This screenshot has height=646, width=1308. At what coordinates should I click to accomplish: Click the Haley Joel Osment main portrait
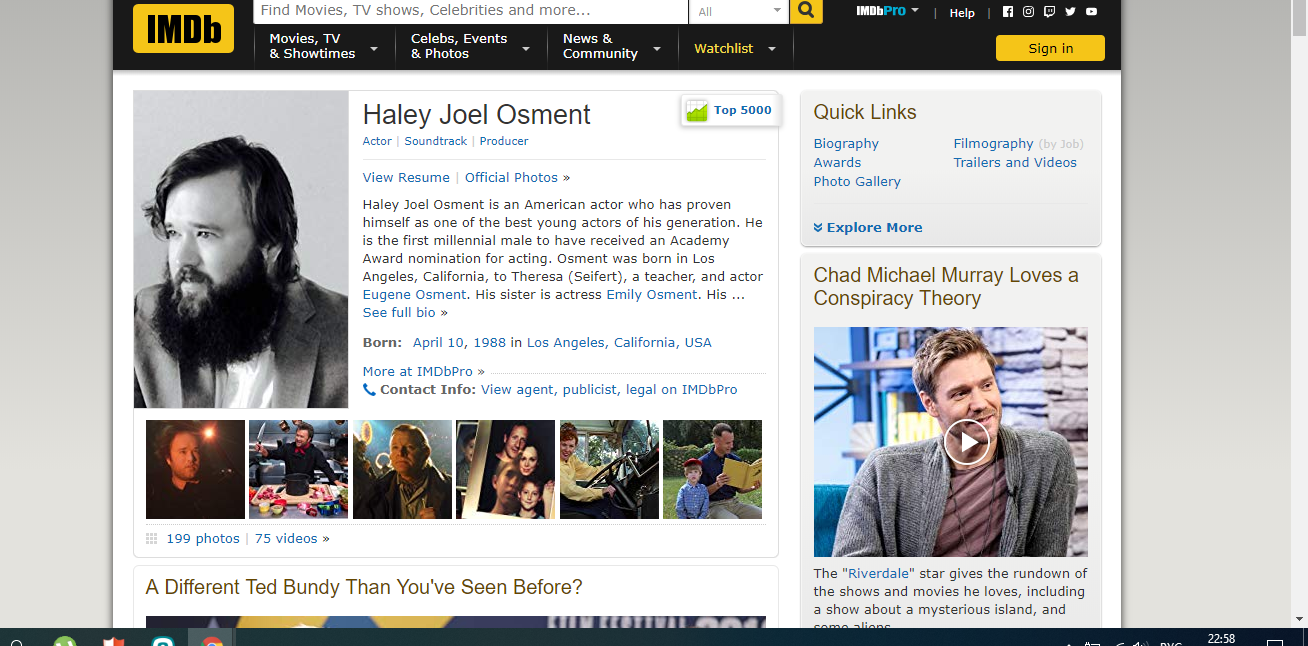pyautogui.click(x=241, y=250)
